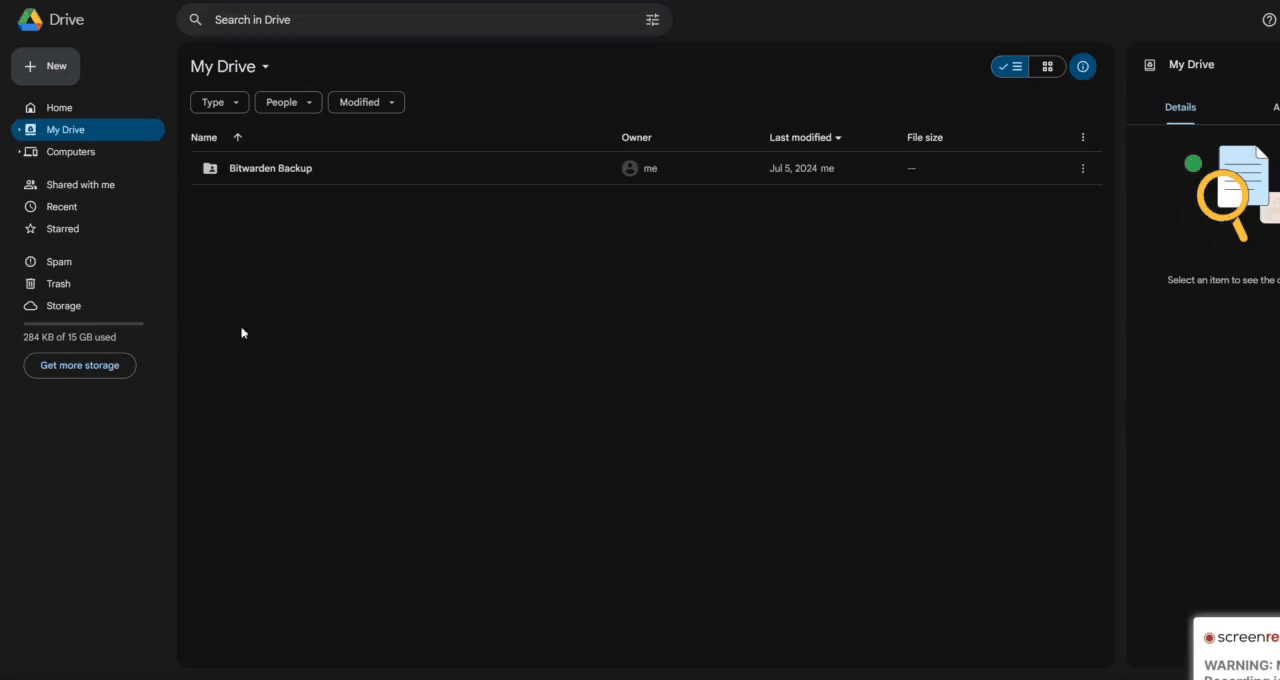Open column header more options menu
Image resolution: width=1280 pixels, height=680 pixels.
click(1082, 138)
